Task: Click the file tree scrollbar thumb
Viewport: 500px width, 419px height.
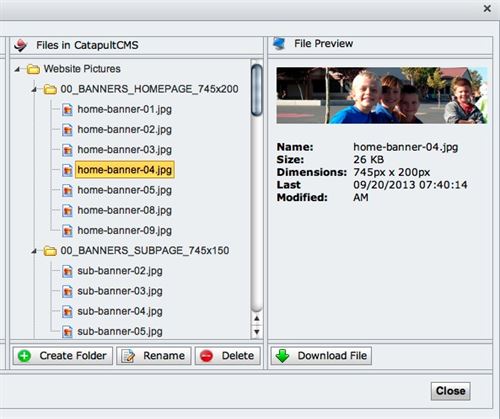Action: point(257,90)
